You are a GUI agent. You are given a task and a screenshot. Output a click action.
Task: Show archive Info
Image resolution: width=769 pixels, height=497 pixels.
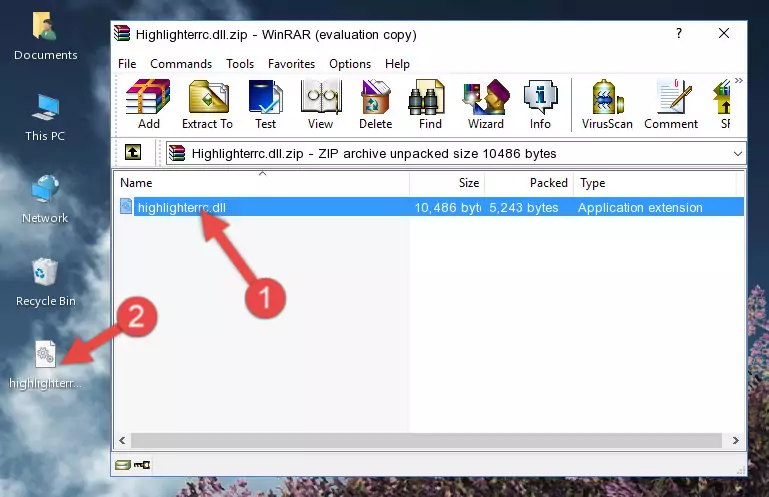click(x=540, y=104)
